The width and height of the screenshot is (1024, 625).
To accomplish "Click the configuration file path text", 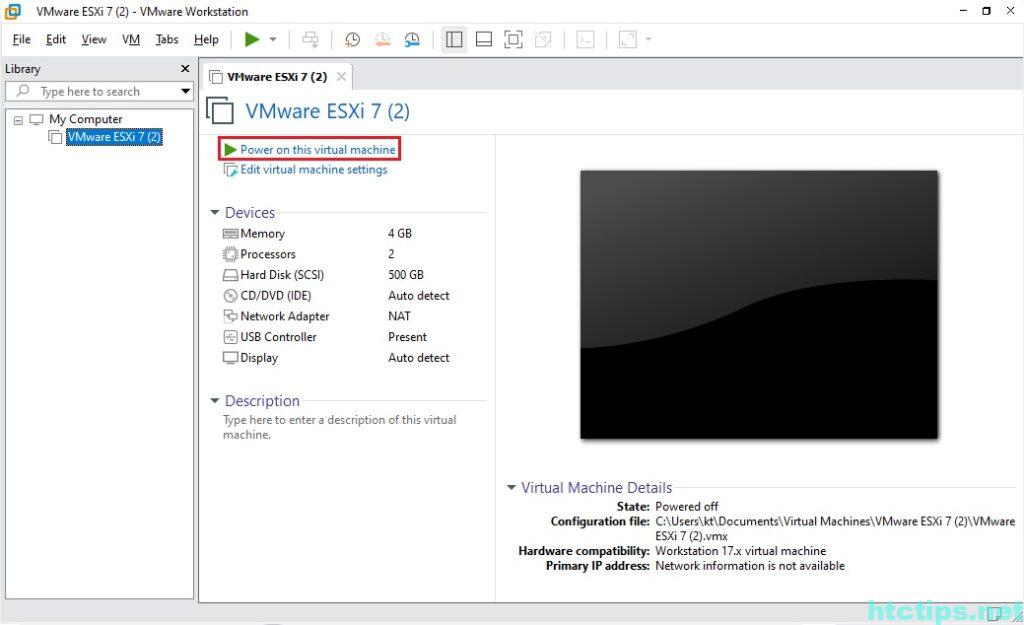I will tap(835, 529).
